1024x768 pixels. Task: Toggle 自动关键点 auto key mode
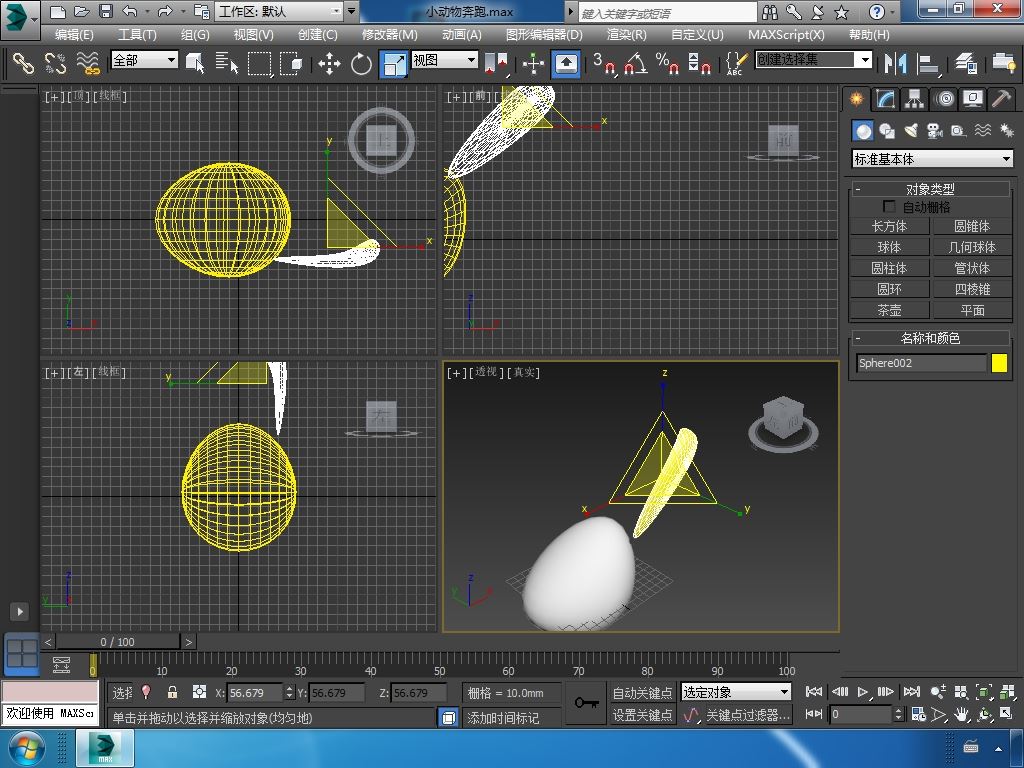point(642,692)
